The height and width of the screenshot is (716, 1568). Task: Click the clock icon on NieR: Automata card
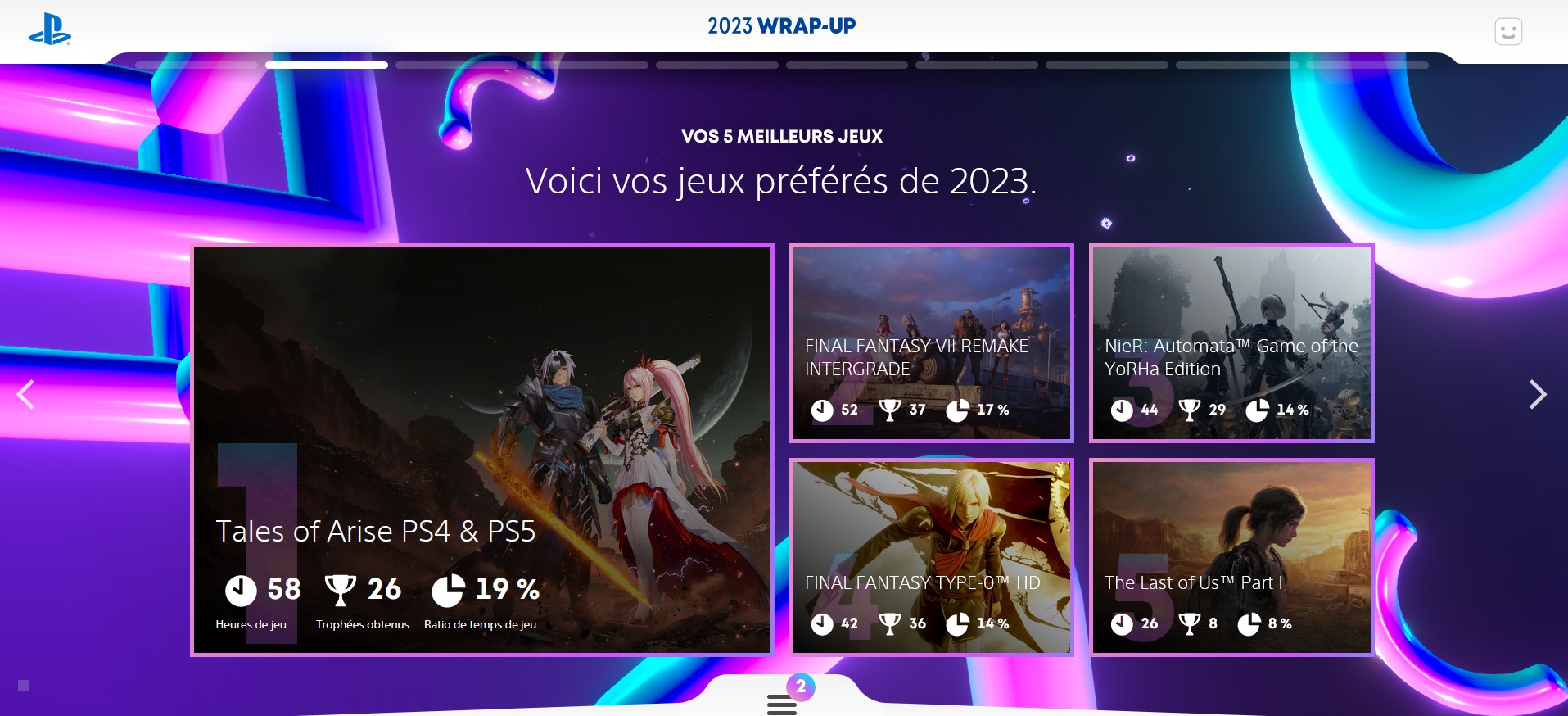coord(1122,410)
